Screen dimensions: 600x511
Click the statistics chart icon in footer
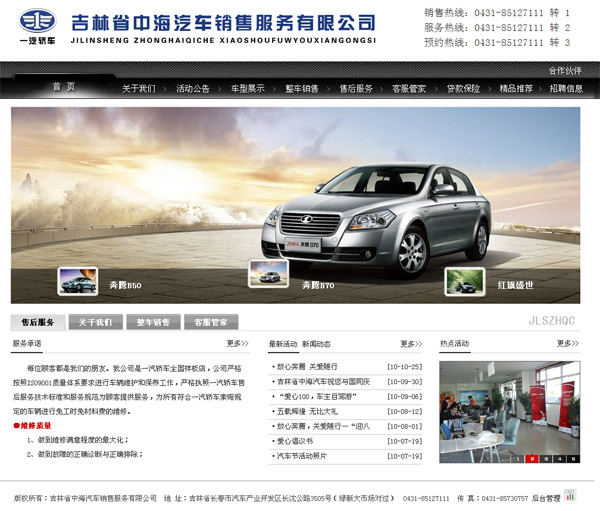pyautogui.click(x=570, y=495)
